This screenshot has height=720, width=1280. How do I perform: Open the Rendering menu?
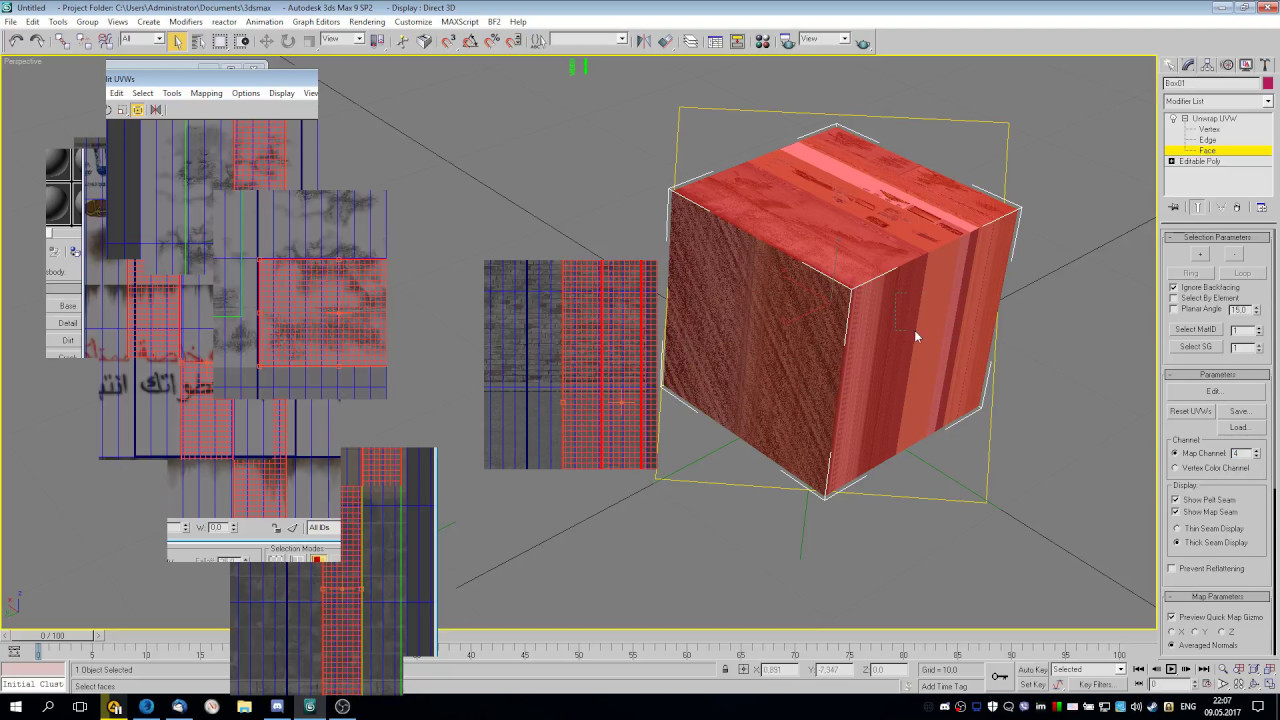tap(367, 21)
